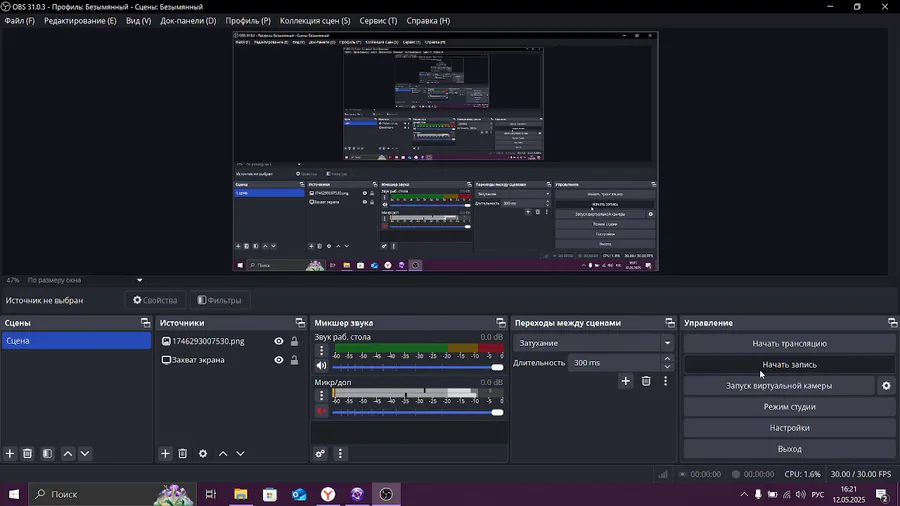Undock the Микшер звука panel
This screenshot has width=900, height=506.
click(x=501, y=323)
